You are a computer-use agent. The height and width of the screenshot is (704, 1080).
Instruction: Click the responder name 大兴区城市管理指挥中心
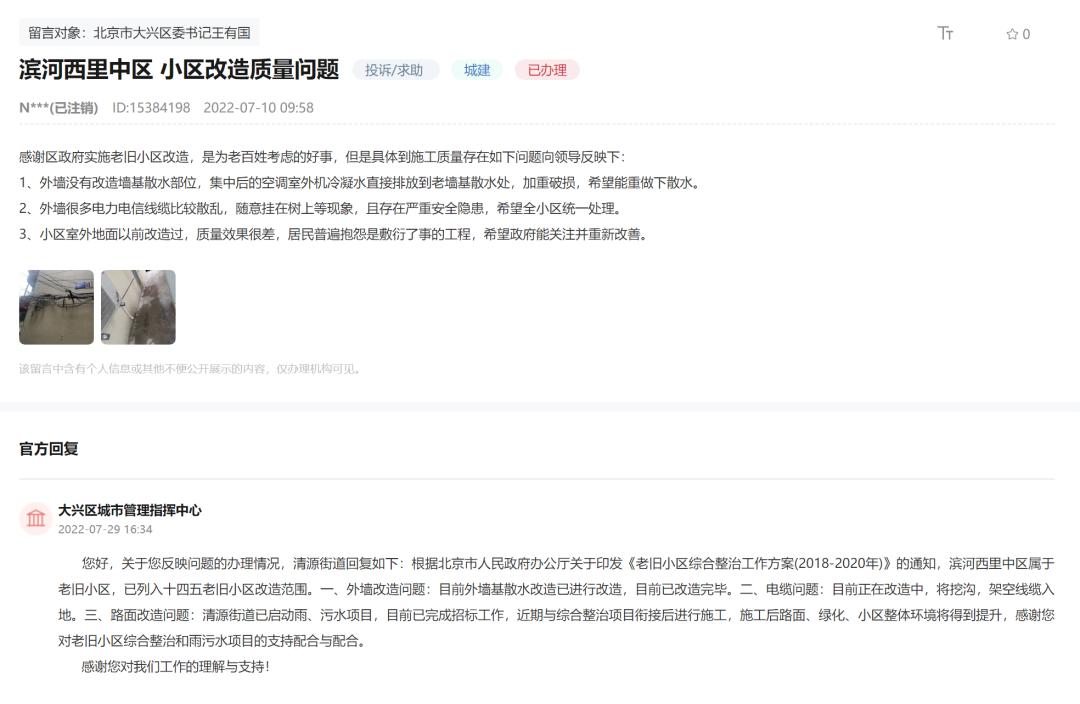click(x=131, y=508)
